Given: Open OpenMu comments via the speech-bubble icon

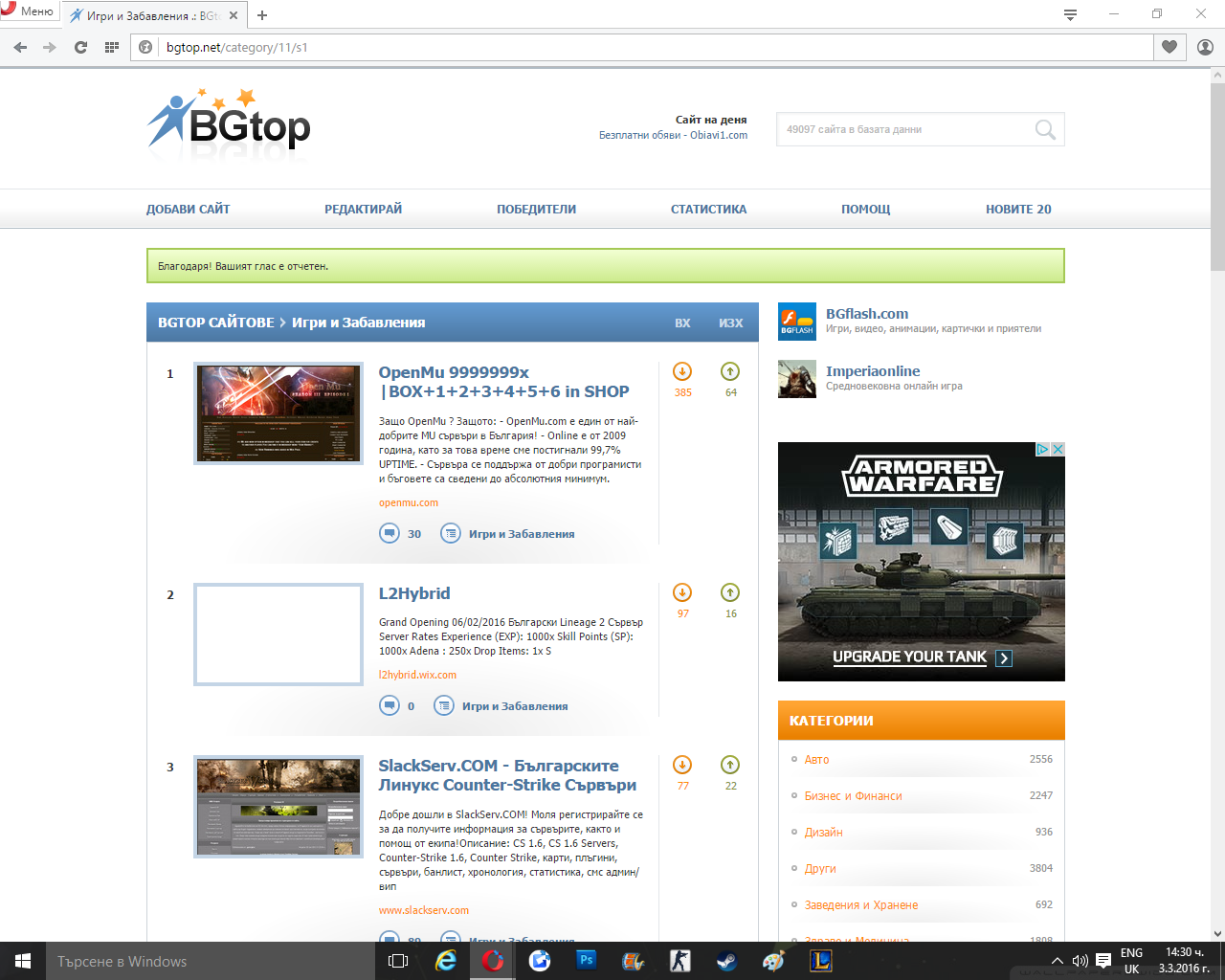Looking at the screenshot, I should (390, 533).
